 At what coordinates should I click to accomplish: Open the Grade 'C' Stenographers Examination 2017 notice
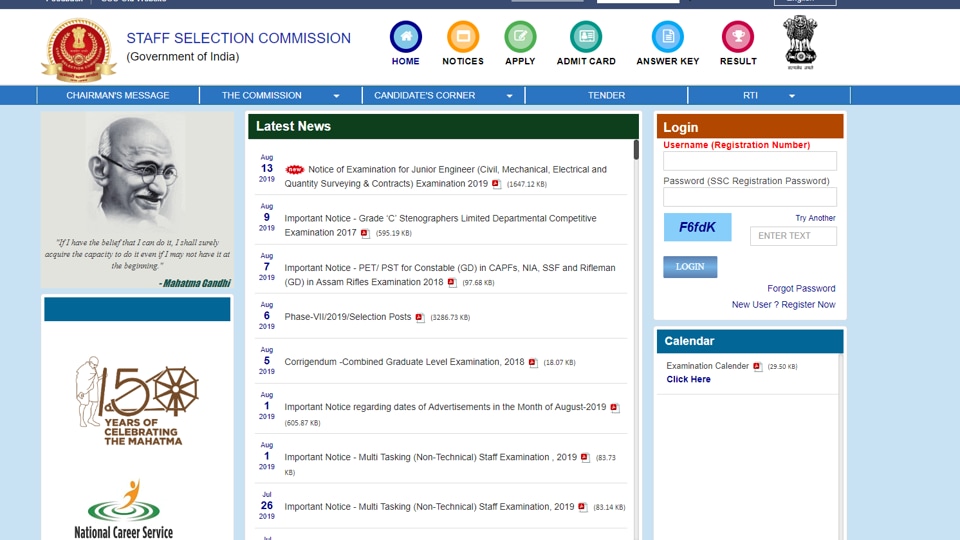click(440, 225)
